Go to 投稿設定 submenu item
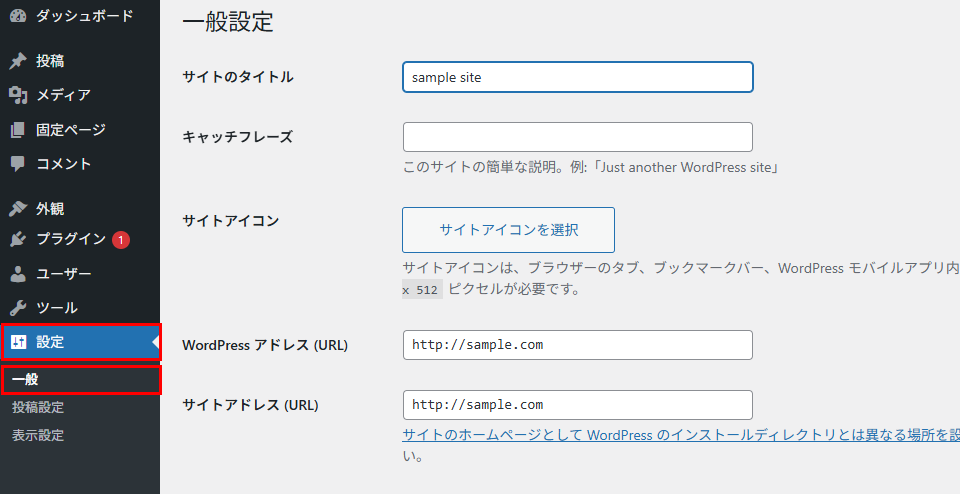 tap(38, 407)
